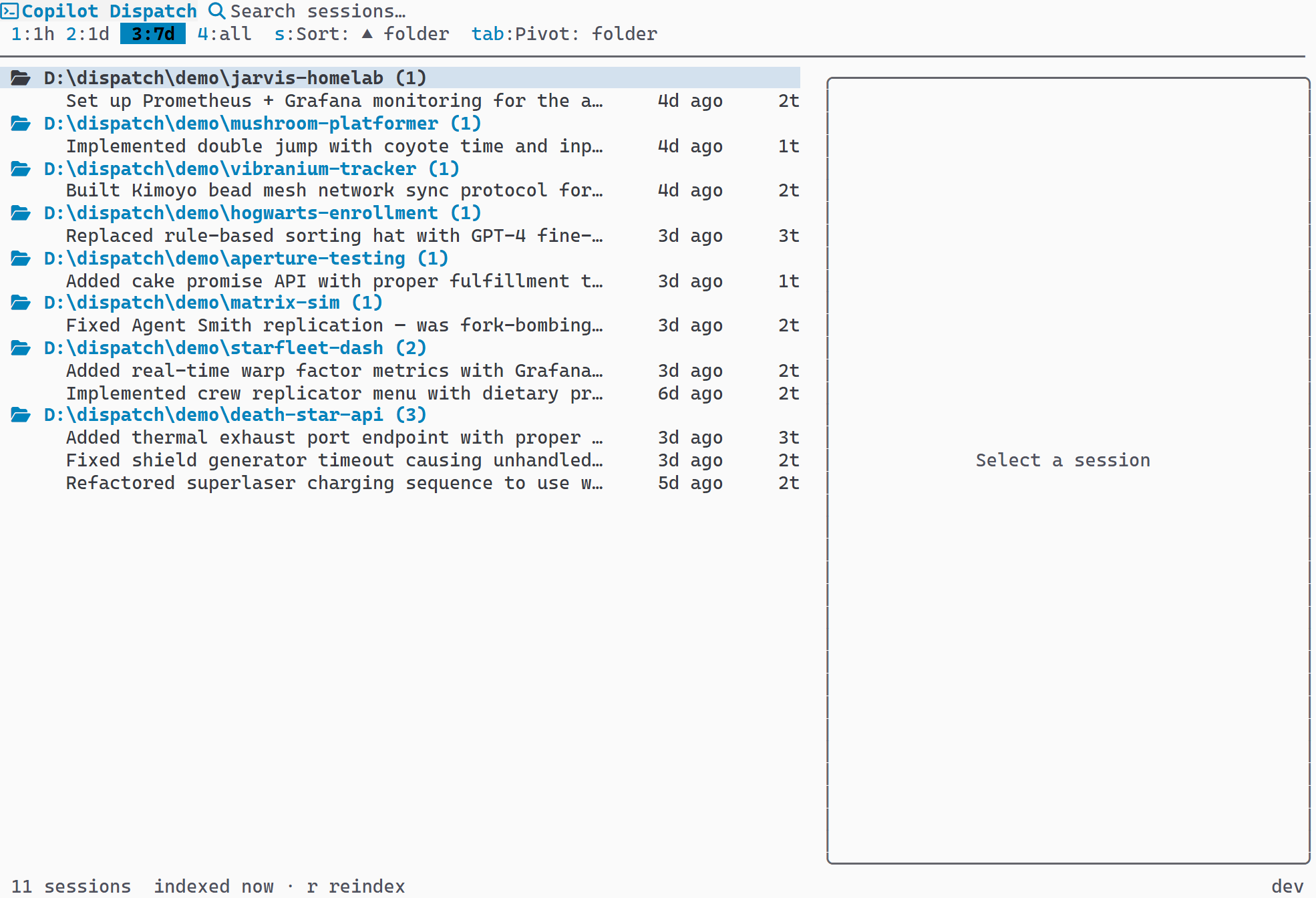The height and width of the screenshot is (898, 1316).
Task: Select the highlighted 3:7d tab
Action: pyautogui.click(x=152, y=33)
